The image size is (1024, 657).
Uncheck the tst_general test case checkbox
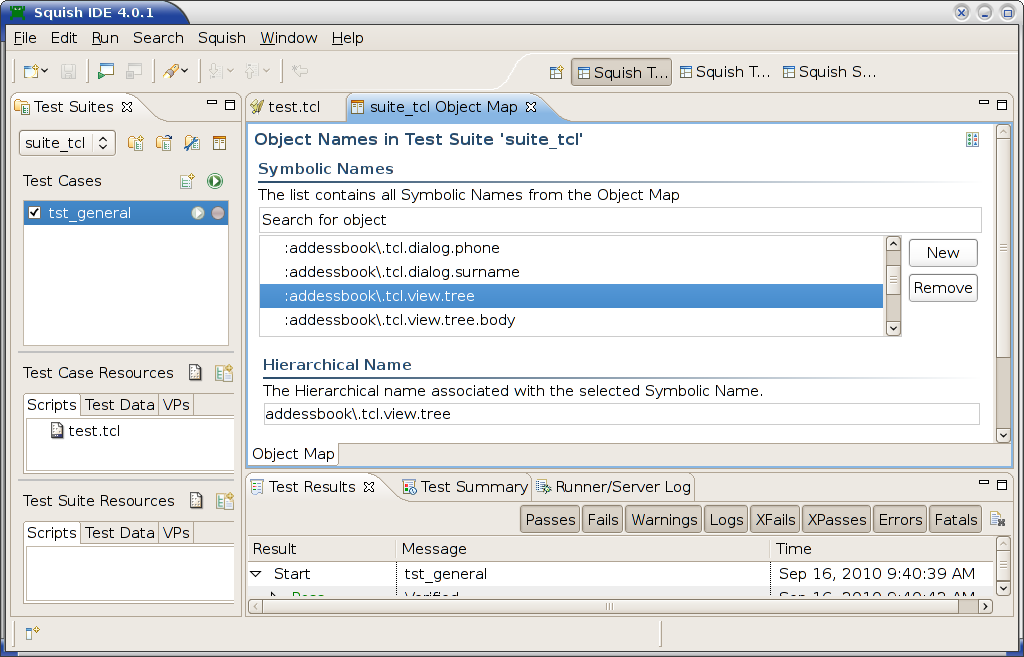click(x=35, y=213)
